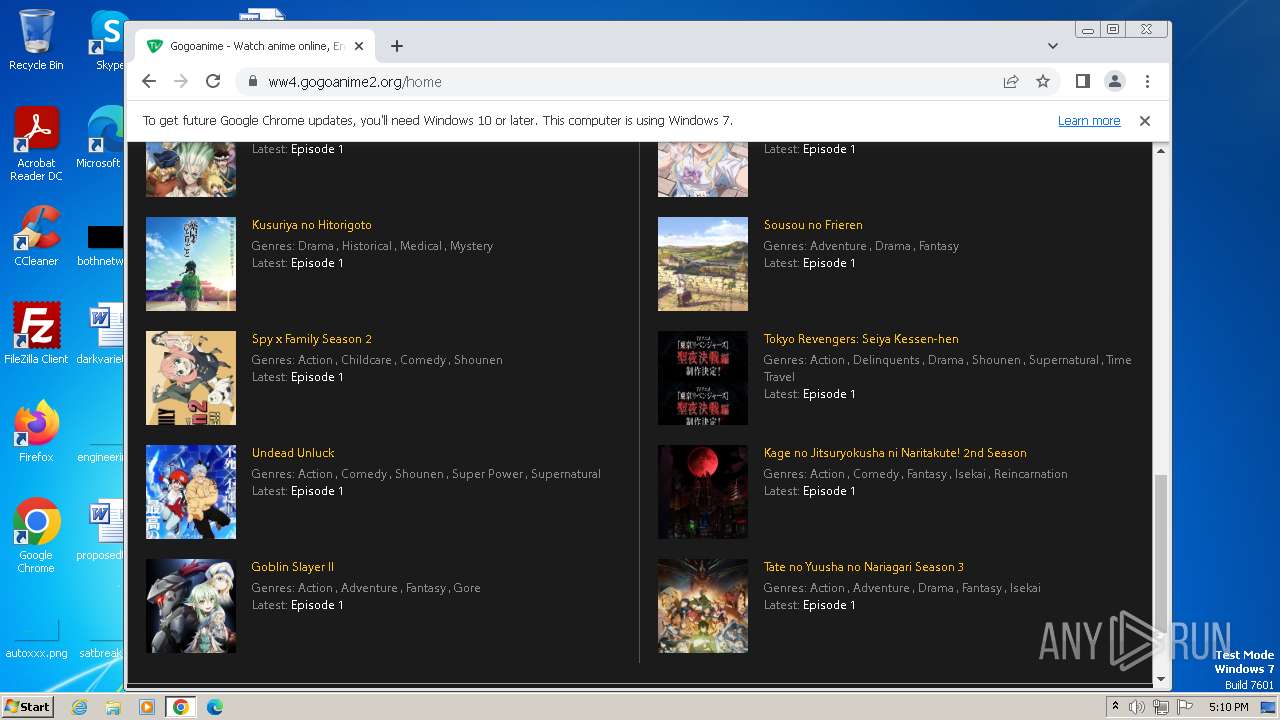
Task: Click Tate no Yuusha poster thumbnail
Action: point(703,606)
